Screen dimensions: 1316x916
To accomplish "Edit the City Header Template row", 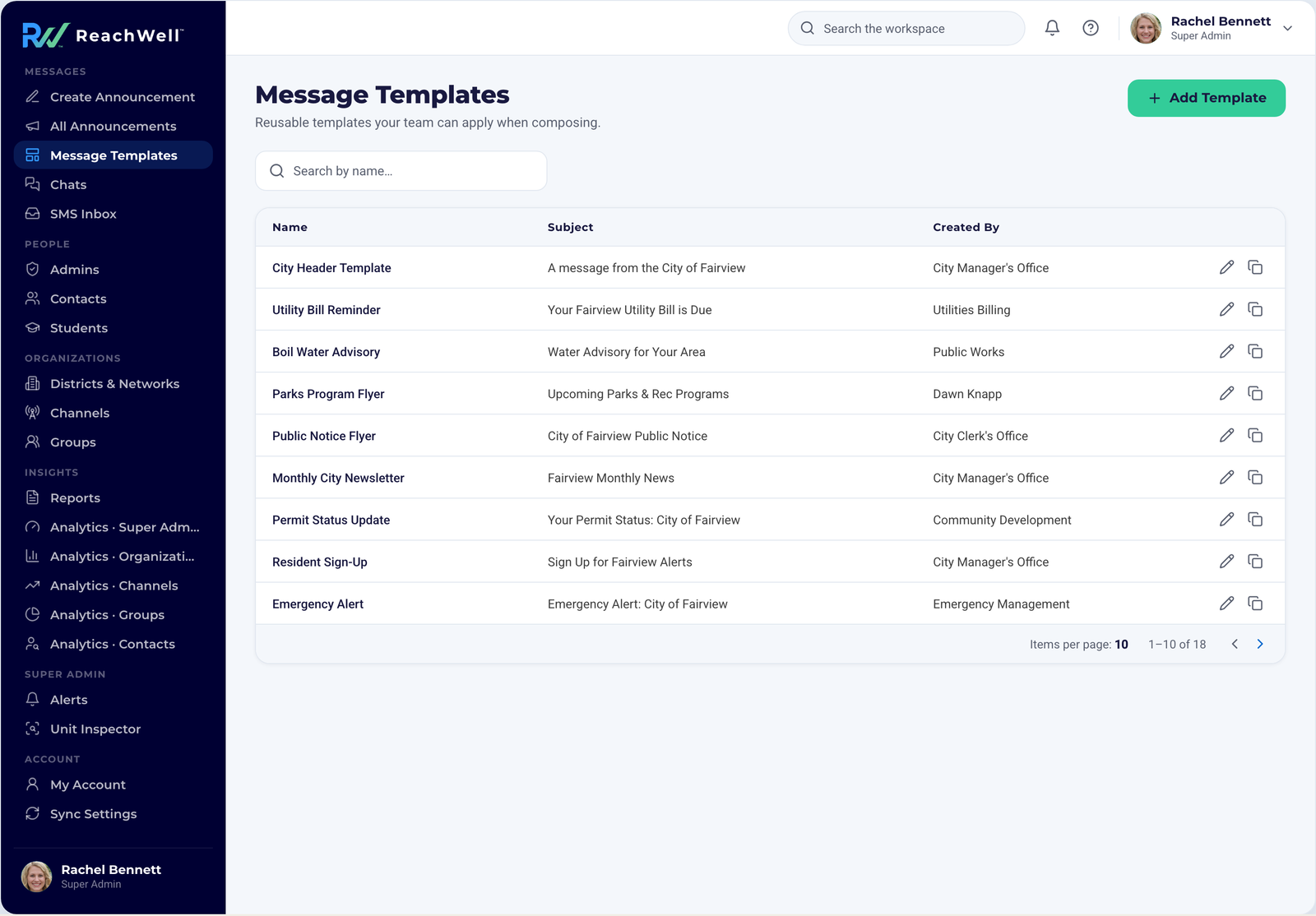I will click(1226, 267).
